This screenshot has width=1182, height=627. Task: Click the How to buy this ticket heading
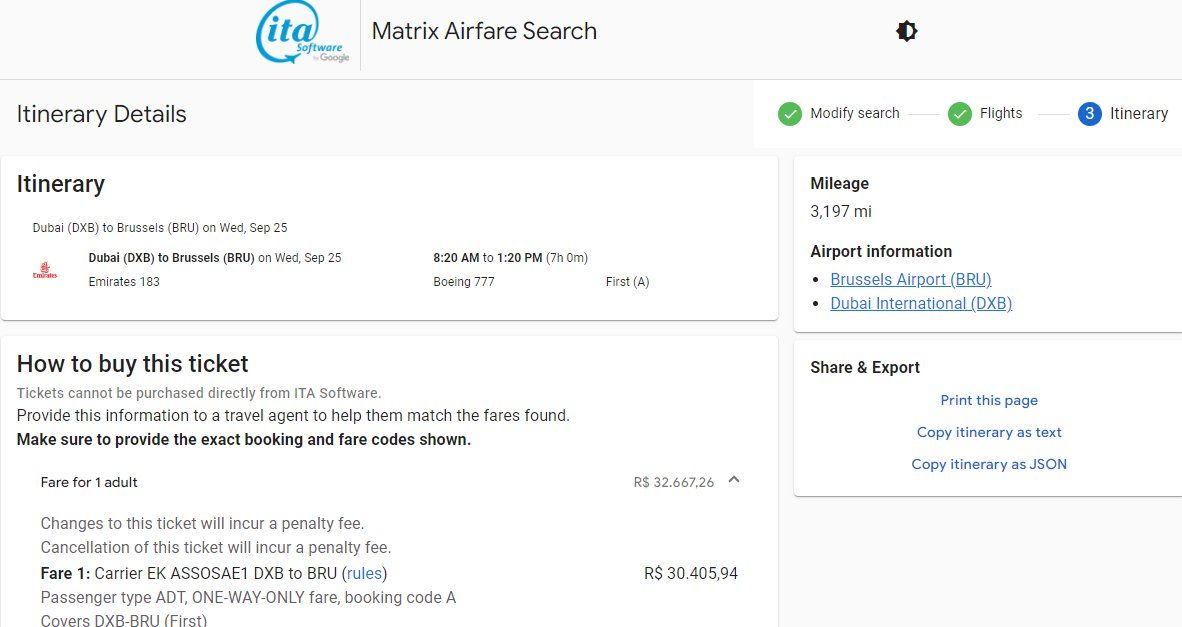coord(133,364)
